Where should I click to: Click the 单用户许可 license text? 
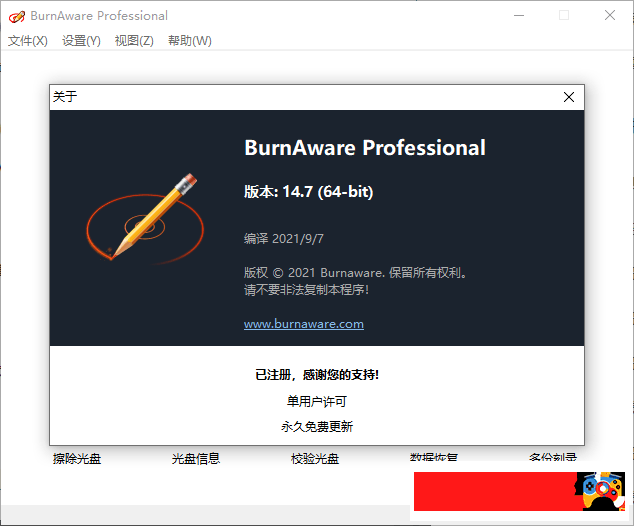[317, 401]
